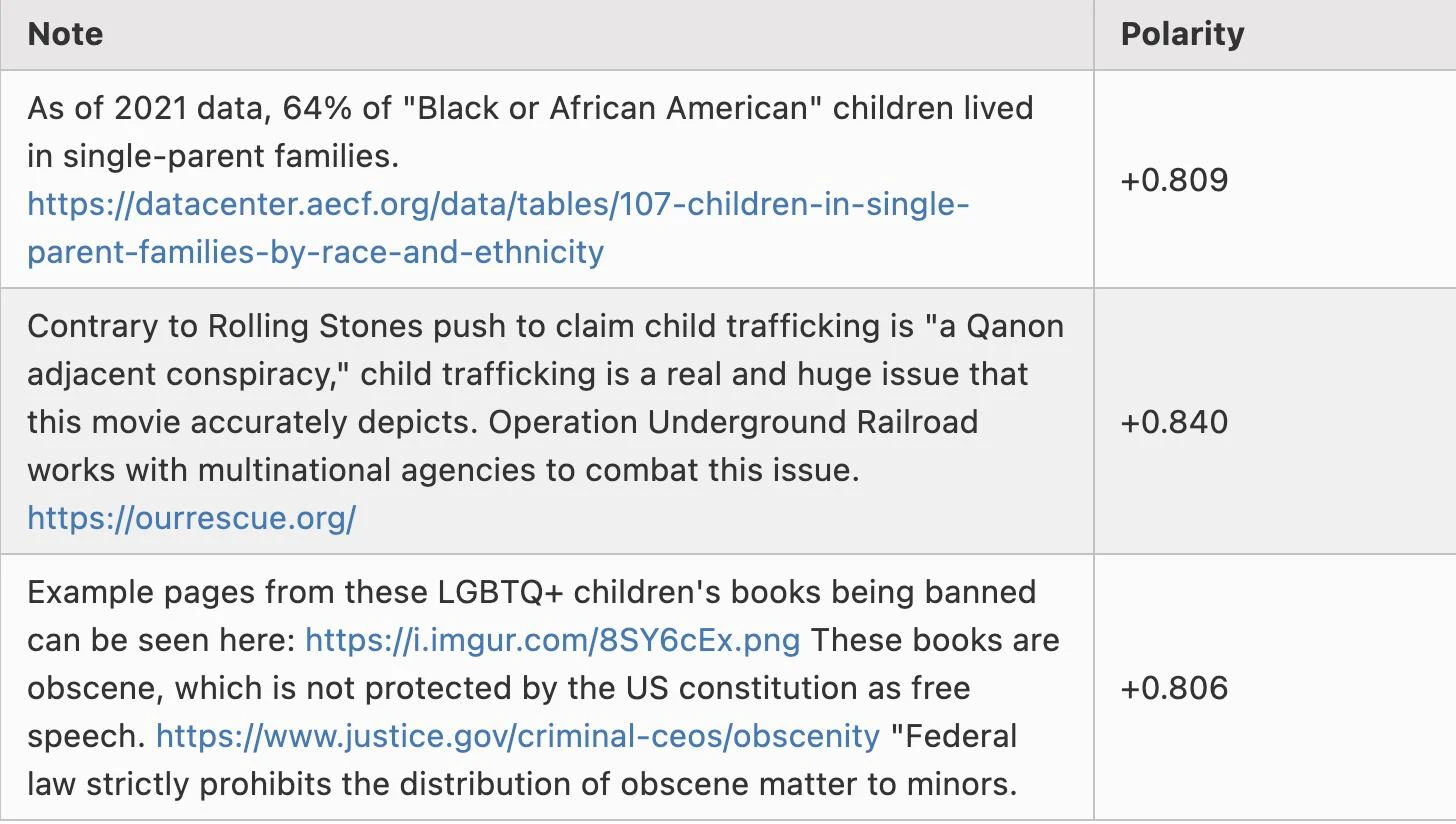Open the ourrescue.org link
This screenshot has height=824, width=1456.
[191, 518]
